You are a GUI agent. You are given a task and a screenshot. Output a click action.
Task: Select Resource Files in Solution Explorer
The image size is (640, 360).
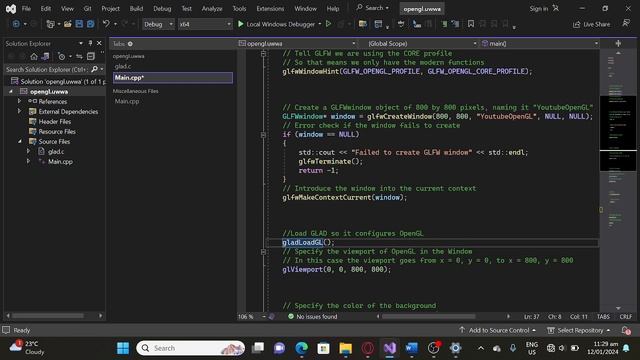pos(57,131)
